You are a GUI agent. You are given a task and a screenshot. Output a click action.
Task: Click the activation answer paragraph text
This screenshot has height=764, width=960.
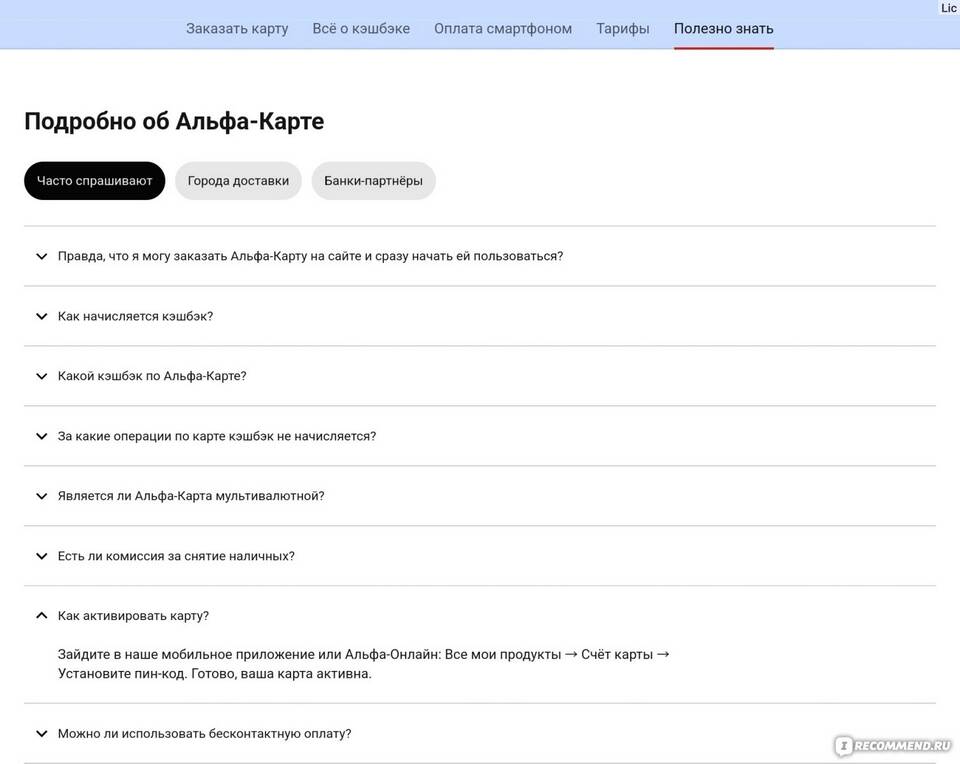[364, 664]
